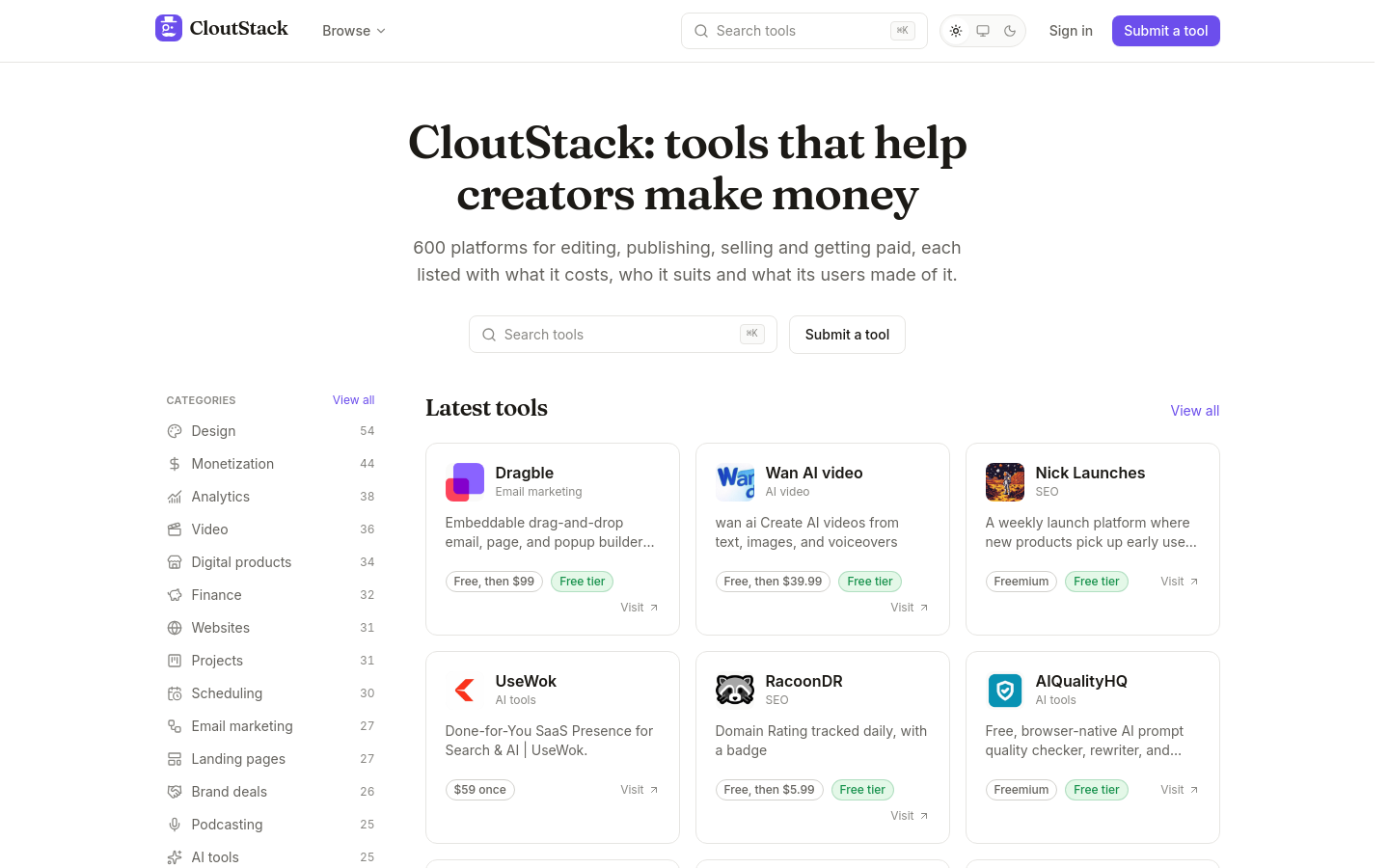
Task: Click Free tier badge on Dragble card
Action: pos(583,582)
